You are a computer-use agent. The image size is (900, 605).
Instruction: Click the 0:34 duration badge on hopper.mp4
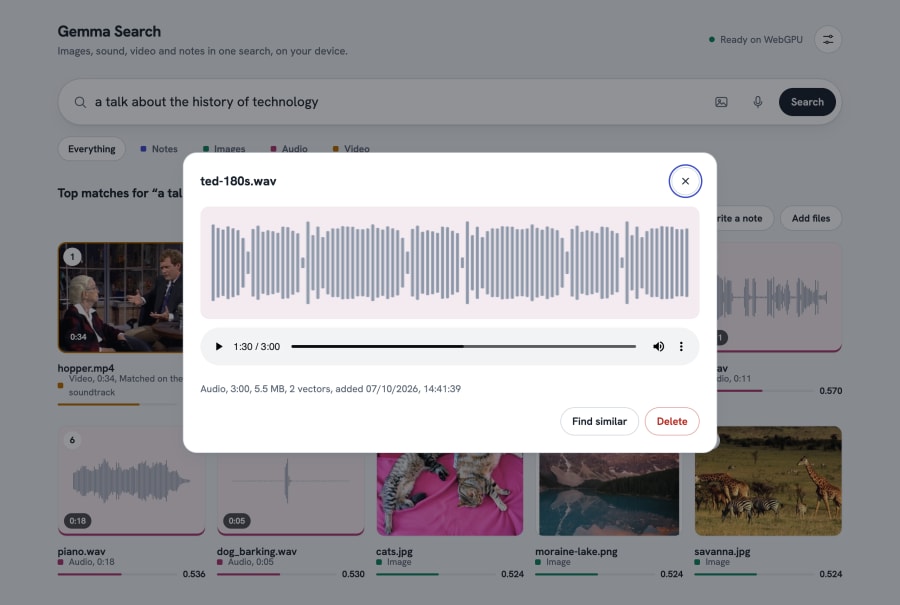click(78, 337)
